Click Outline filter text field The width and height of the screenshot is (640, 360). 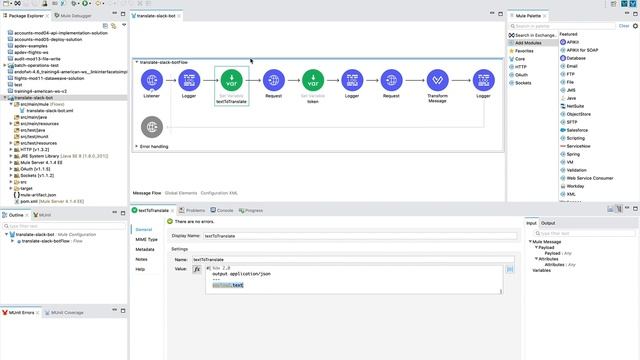click(x=64, y=226)
